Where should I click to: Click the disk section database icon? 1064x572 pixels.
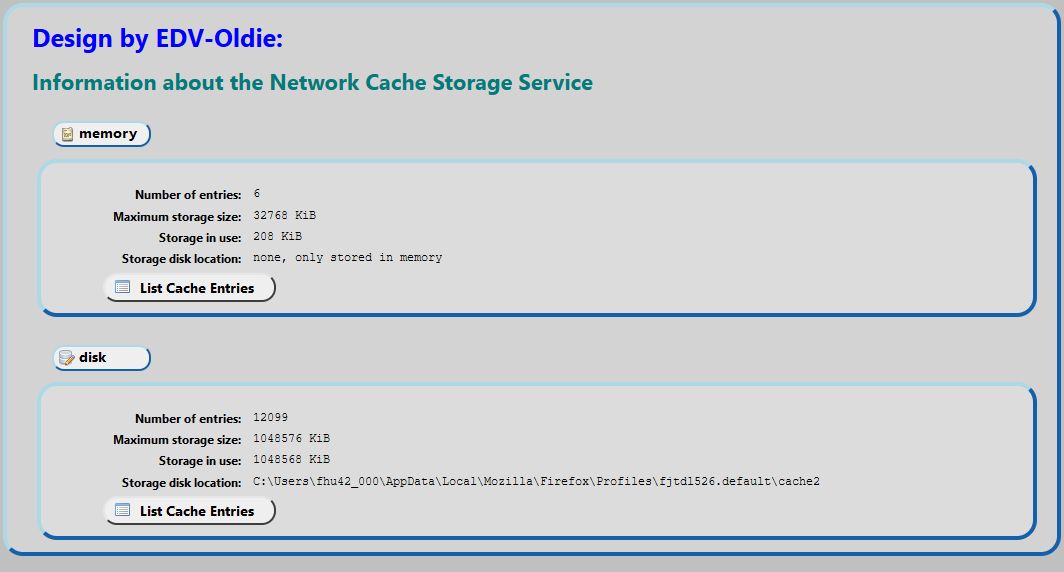click(x=67, y=358)
